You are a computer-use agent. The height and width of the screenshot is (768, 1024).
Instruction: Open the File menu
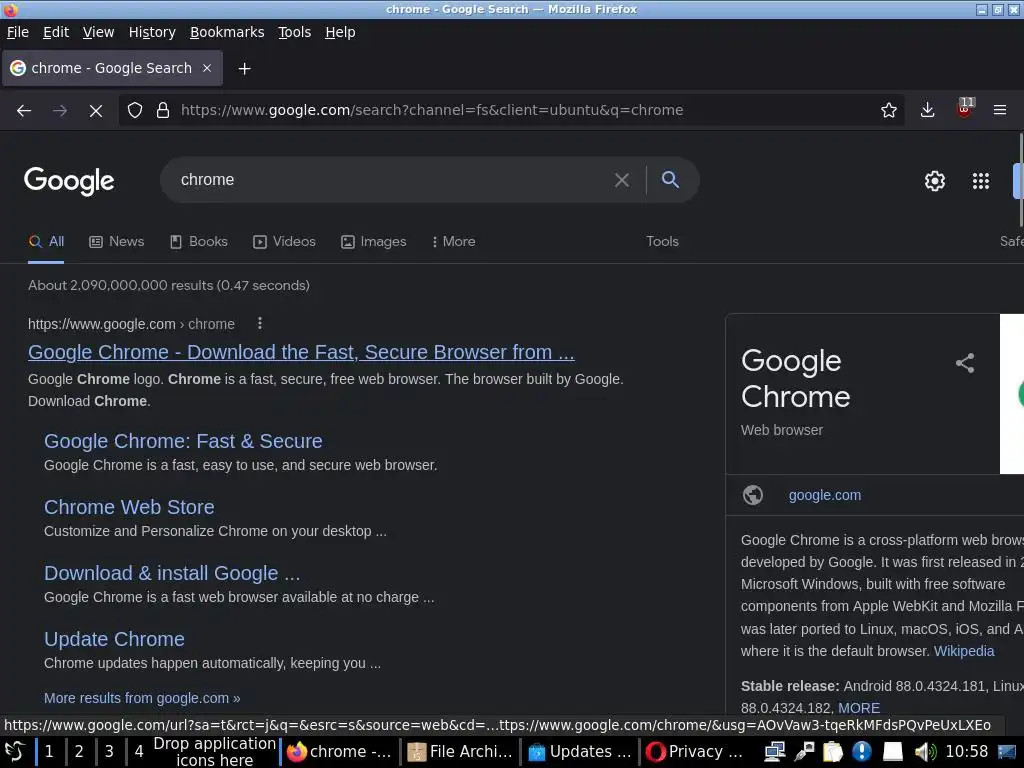pyautogui.click(x=18, y=32)
